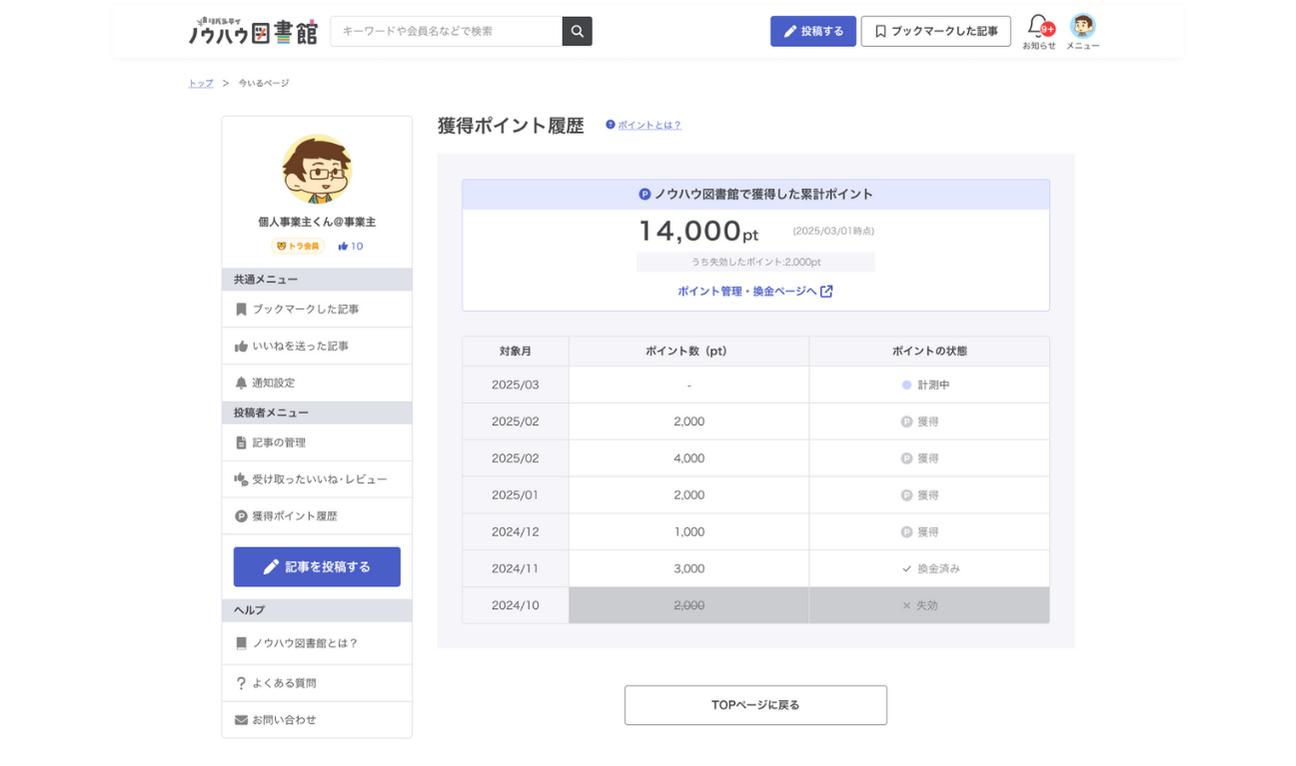Open ブックマークした記事 in the sidebar menu
Screen dimensions: 1296x766
point(305,310)
